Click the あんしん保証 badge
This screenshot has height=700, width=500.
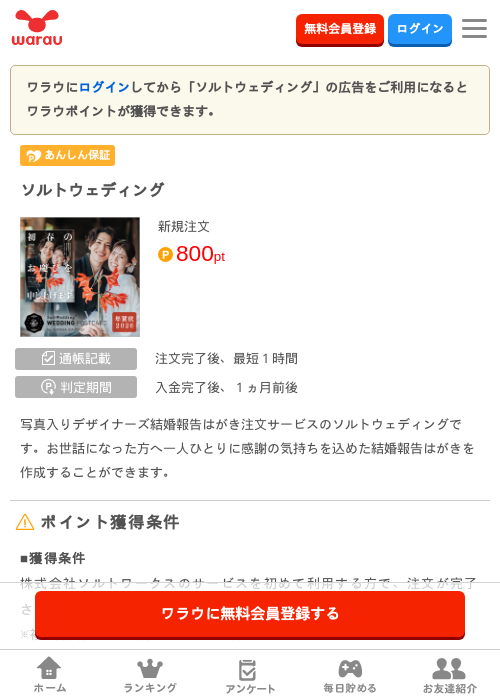point(67,155)
